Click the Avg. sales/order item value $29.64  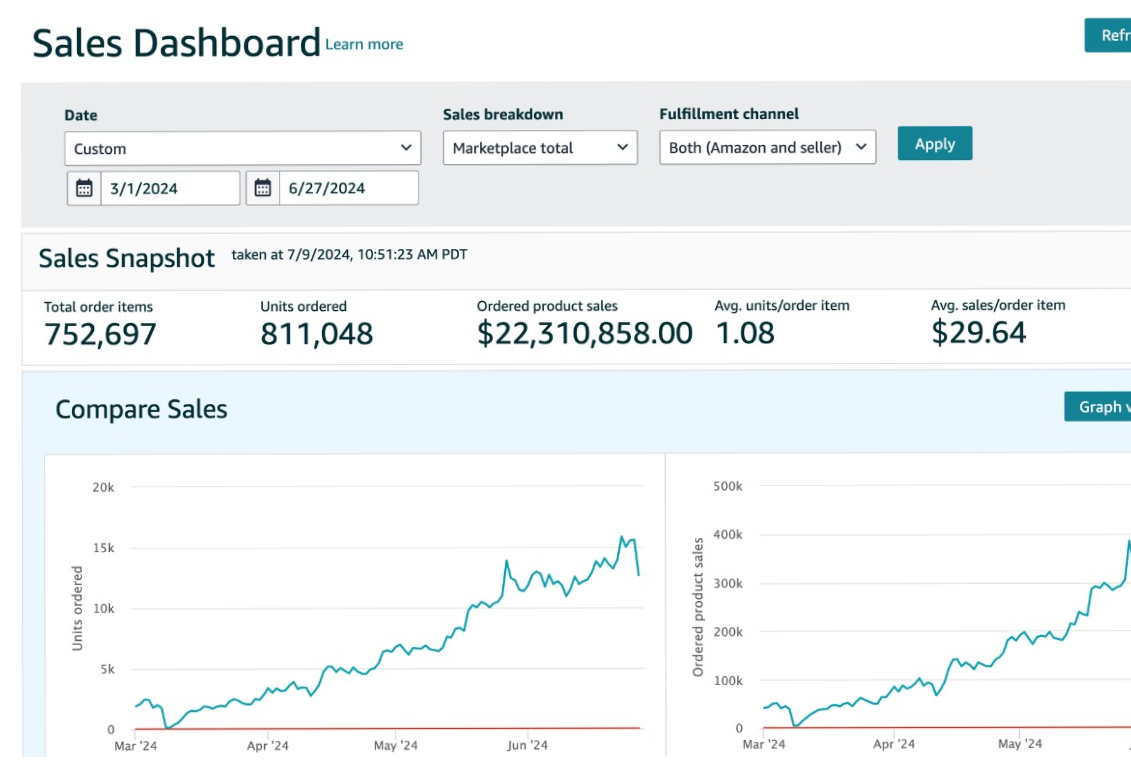[x=979, y=332]
